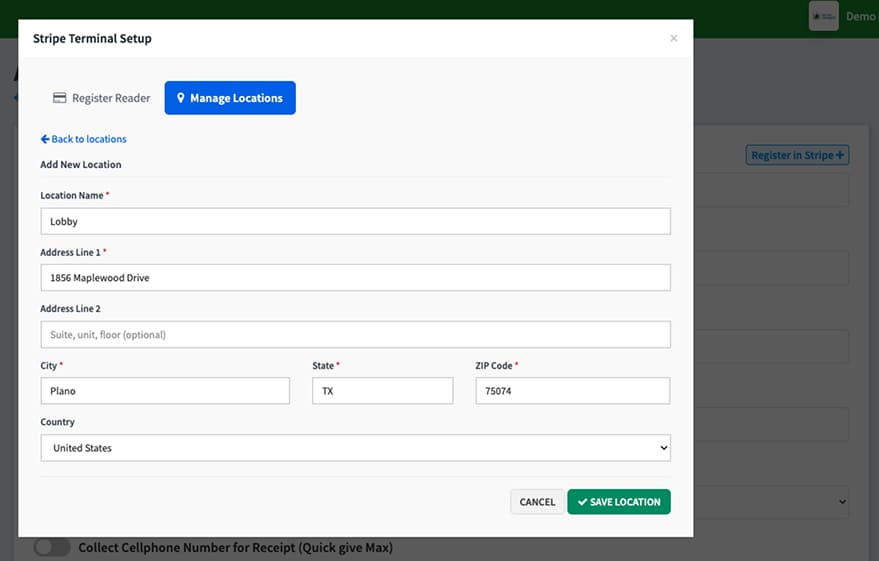Go back via Back to locations link
Viewport: 879px width, 561px height.
click(84, 139)
